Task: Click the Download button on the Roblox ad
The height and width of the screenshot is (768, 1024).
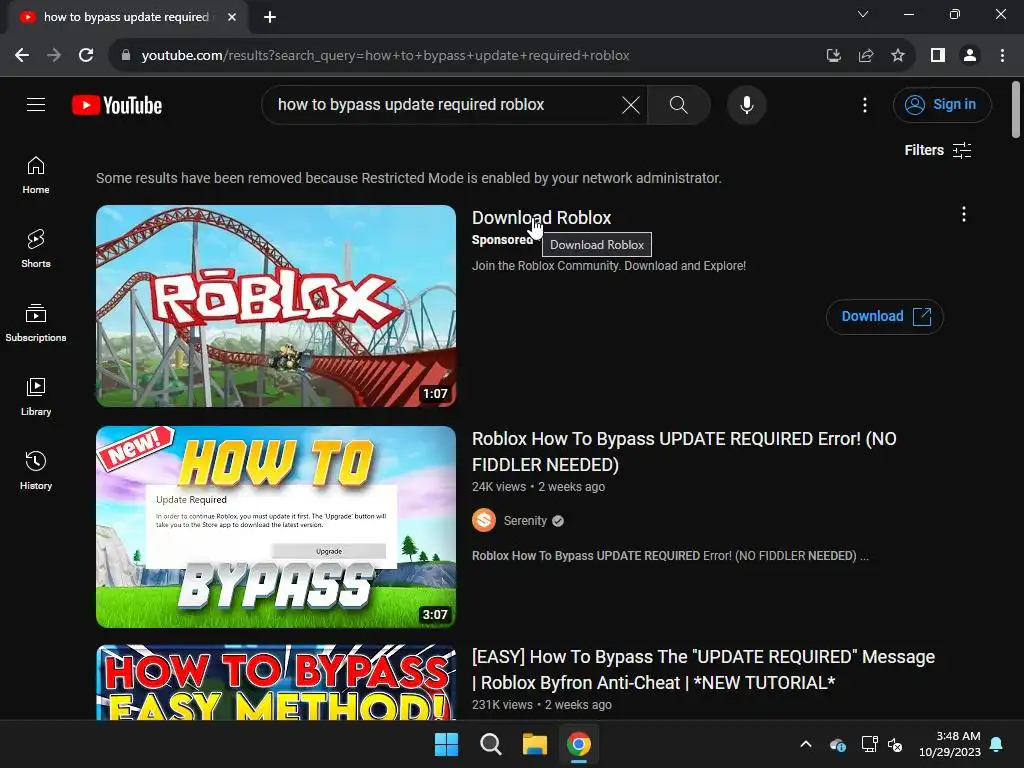Action: [x=884, y=317]
